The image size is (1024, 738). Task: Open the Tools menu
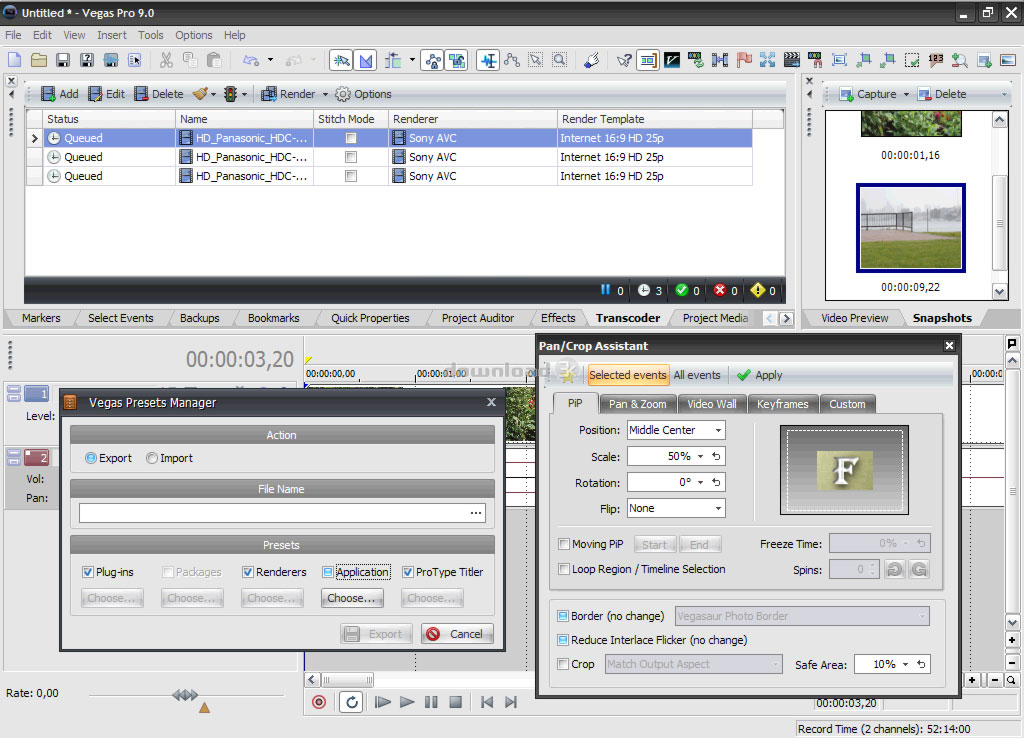pos(150,35)
